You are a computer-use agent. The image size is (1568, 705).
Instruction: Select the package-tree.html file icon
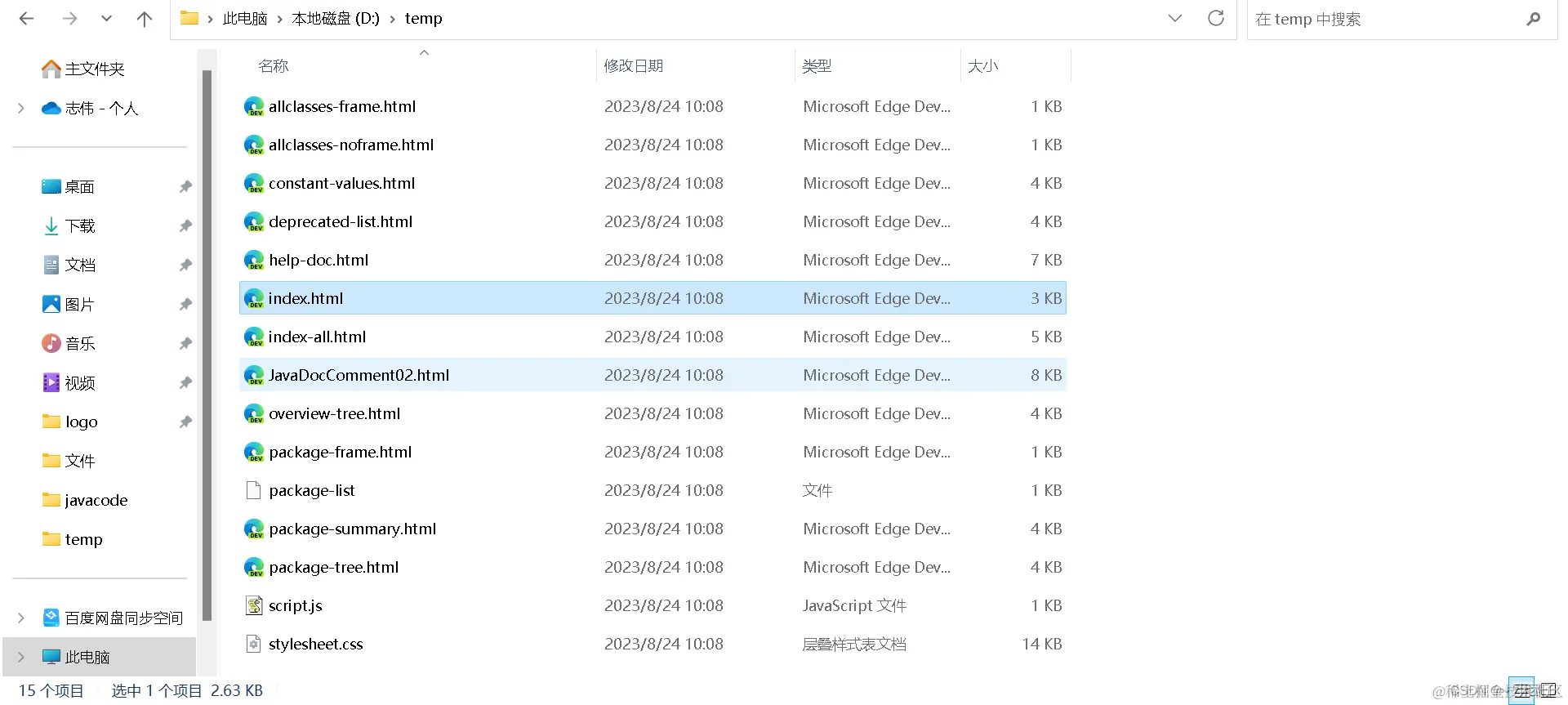click(254, 568)
